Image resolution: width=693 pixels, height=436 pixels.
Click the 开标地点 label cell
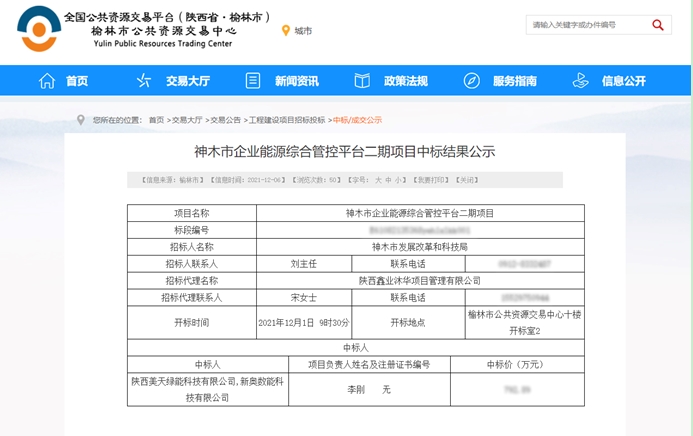(408, 322)
